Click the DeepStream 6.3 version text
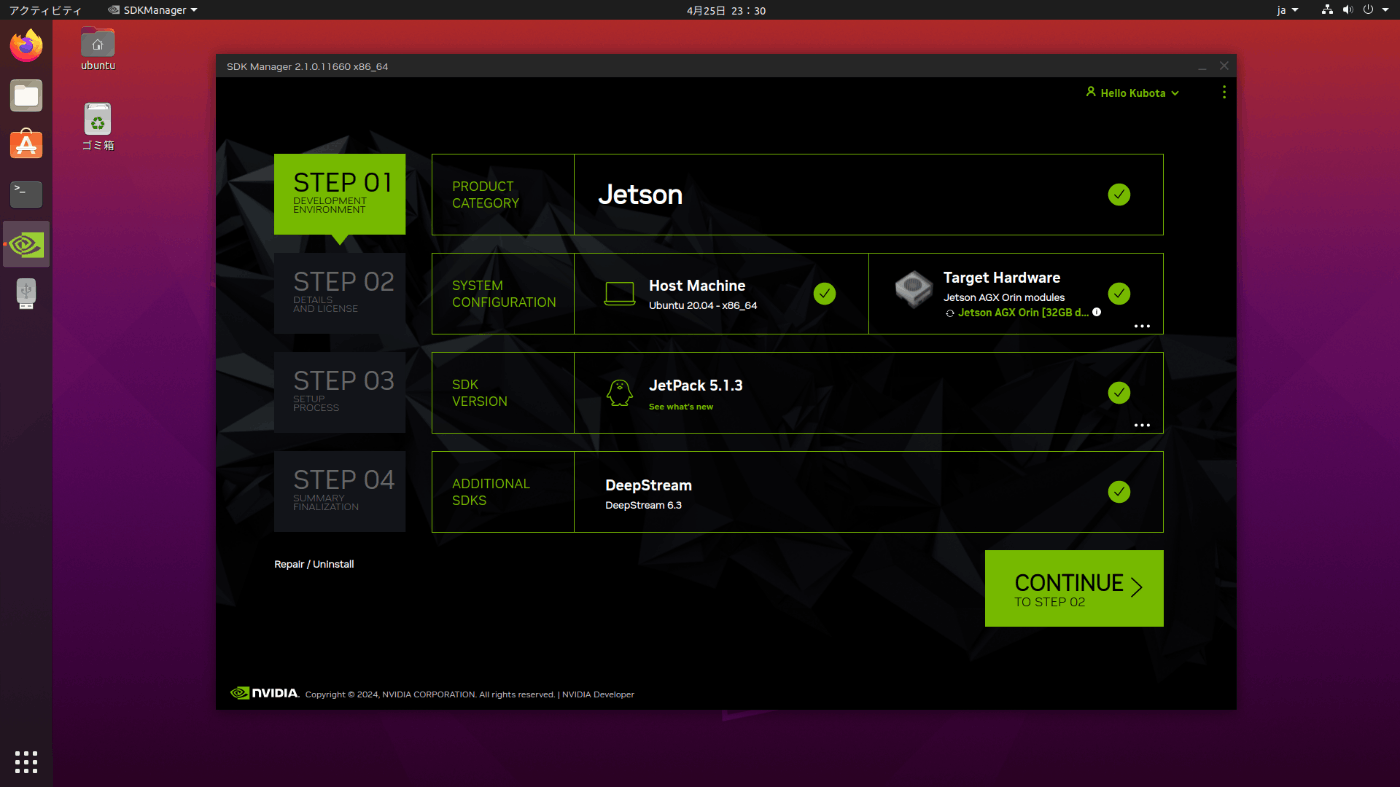Image resolution: width=1400 pixels, height=787 pixels. [x=643, y=505]
